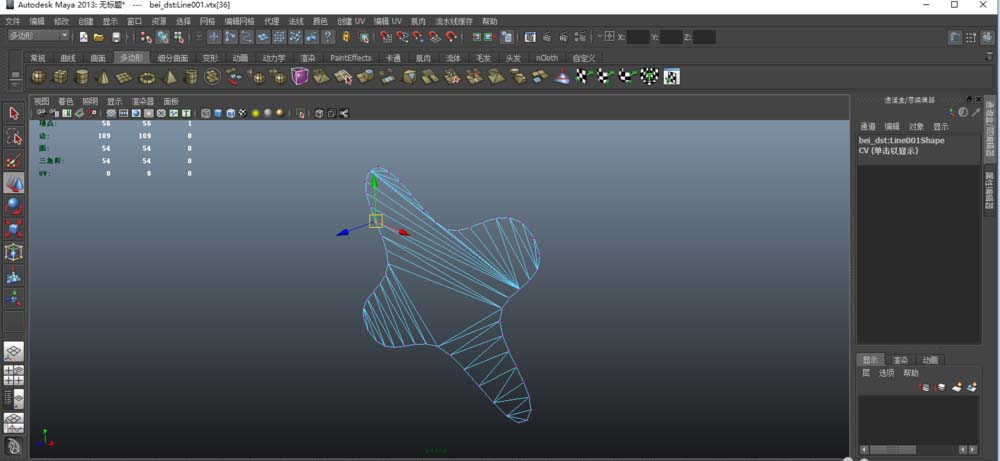Expand the 渲染器 viewport panel menu
Screen dimensions: 1000x461
click(142, 101)
